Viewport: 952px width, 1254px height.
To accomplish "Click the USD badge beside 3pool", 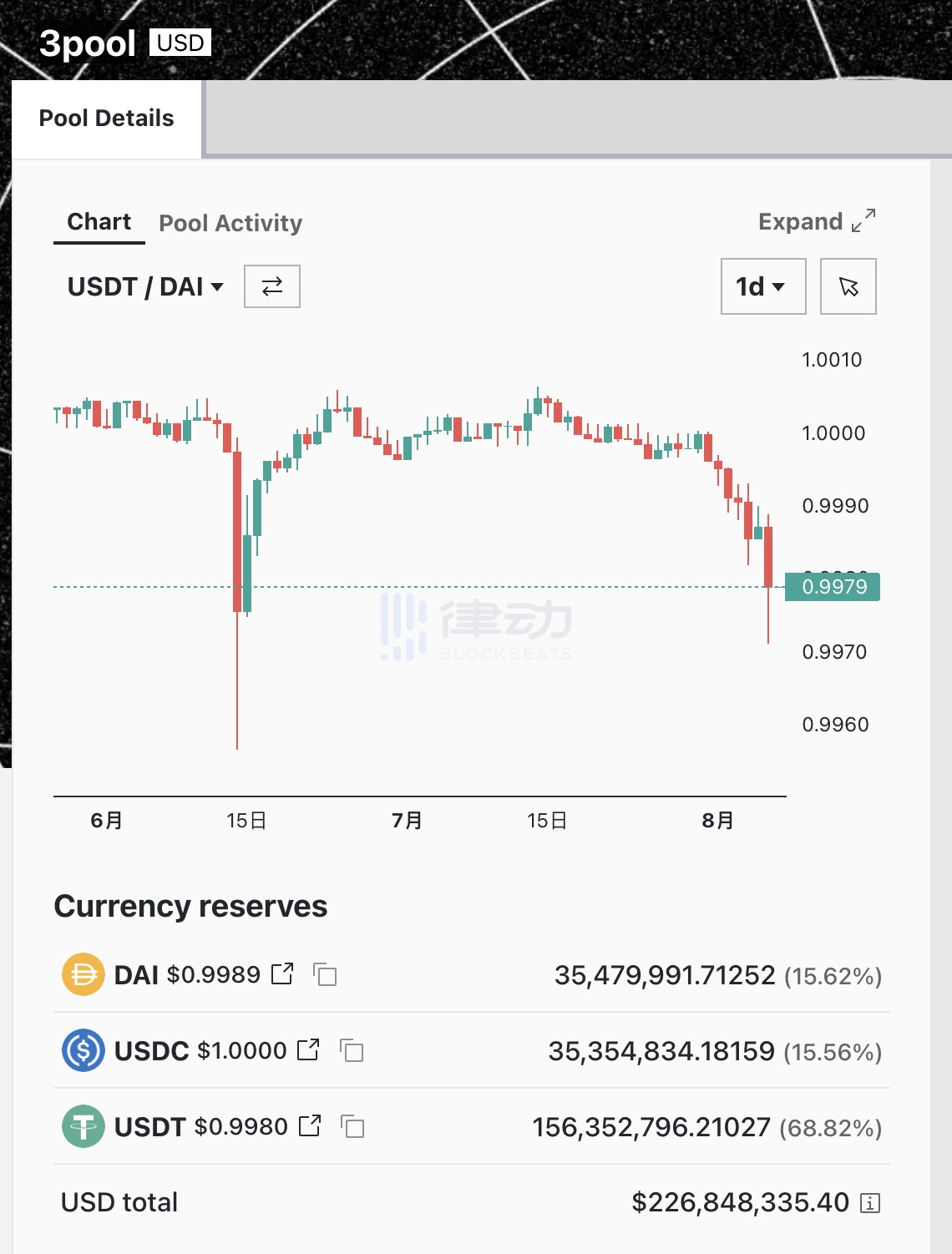I will click(x=180, y=43).
